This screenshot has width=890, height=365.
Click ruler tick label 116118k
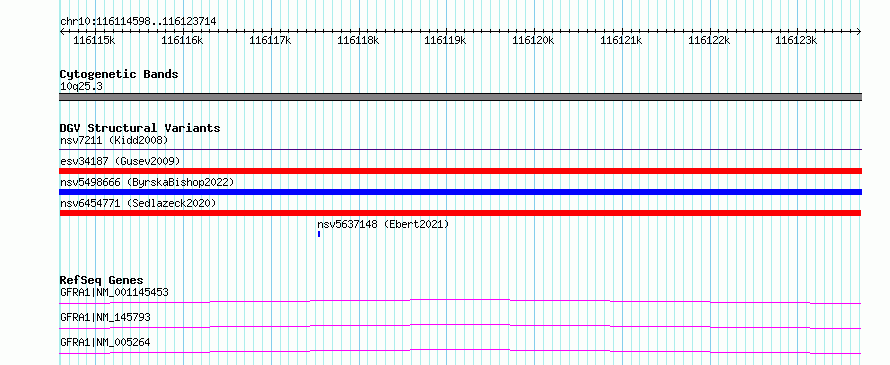[358, 40]
